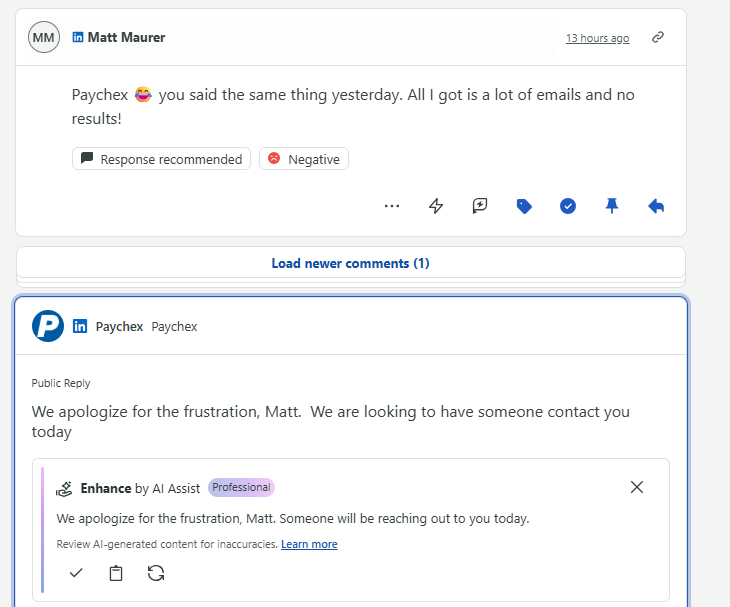
Task: Click the blue reply arrow icon
Action: (x=656, y=206)
